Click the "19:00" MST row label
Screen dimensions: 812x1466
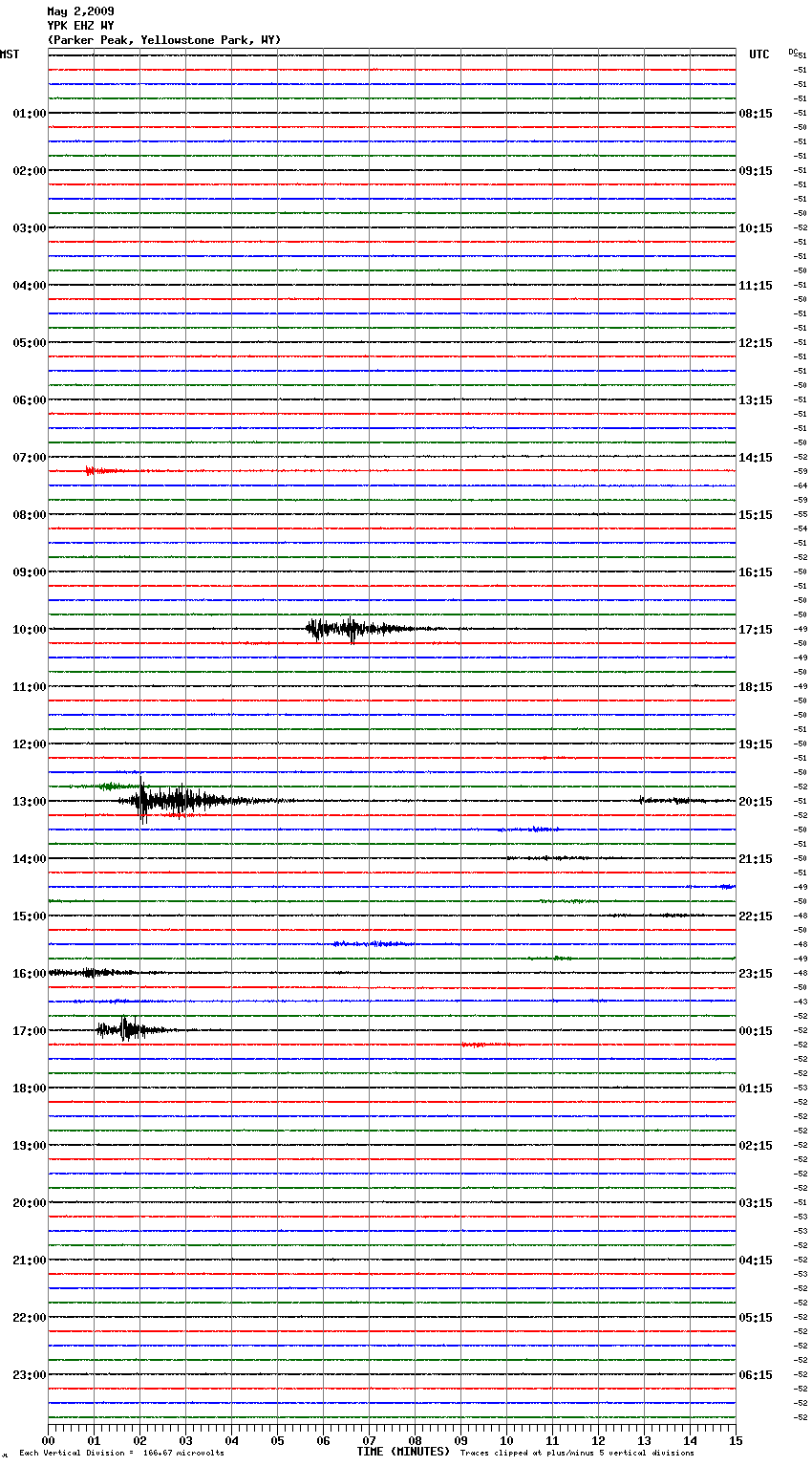coord(30,1146)
